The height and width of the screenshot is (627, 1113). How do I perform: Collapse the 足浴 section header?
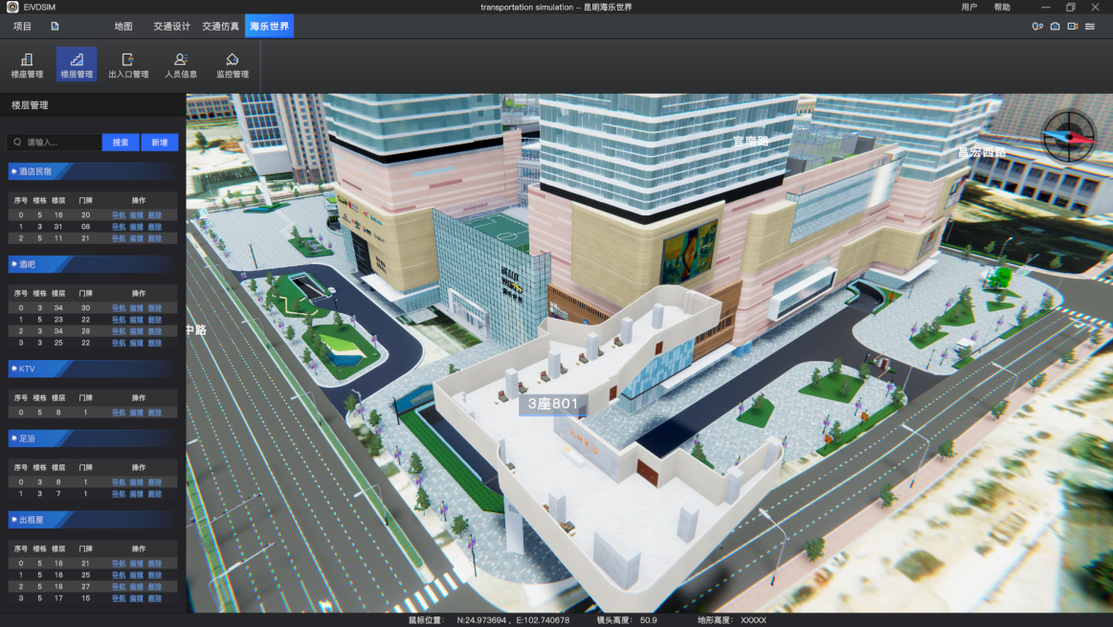click(x=92, y=438)
